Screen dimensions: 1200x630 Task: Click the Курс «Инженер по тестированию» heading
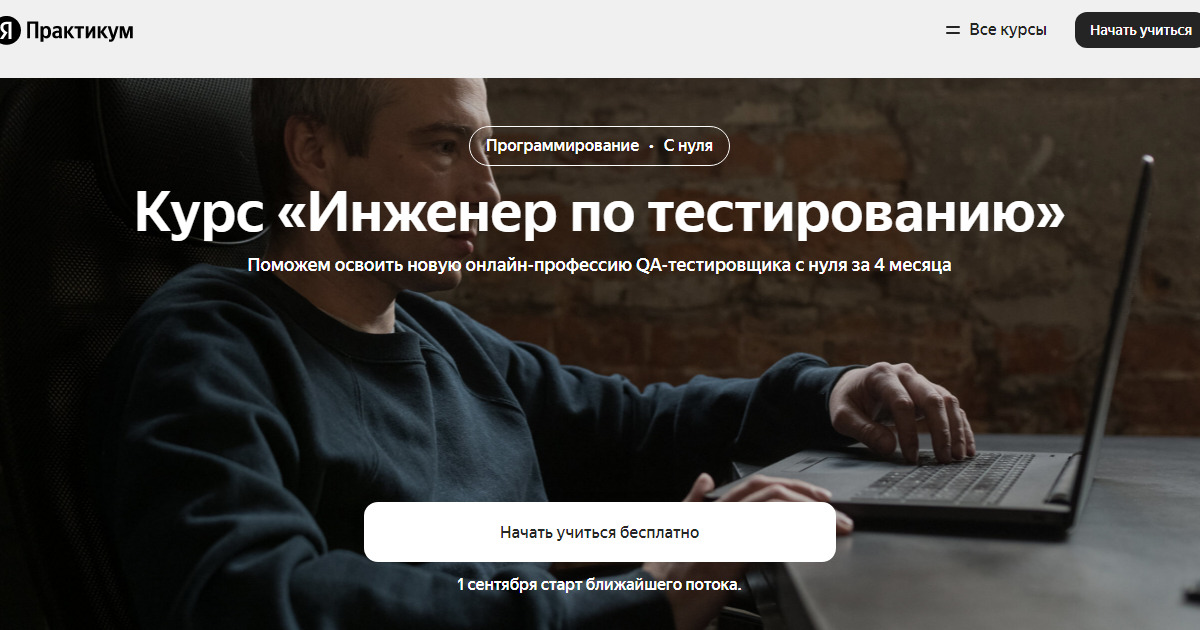600,212
